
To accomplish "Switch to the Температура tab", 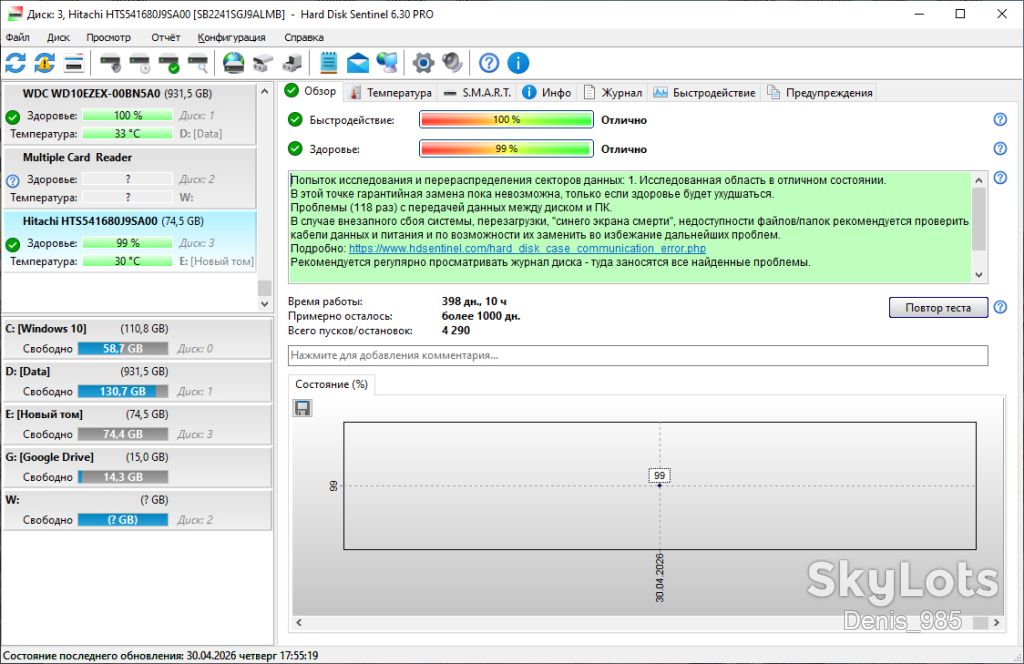I will (x=391, y=93).
